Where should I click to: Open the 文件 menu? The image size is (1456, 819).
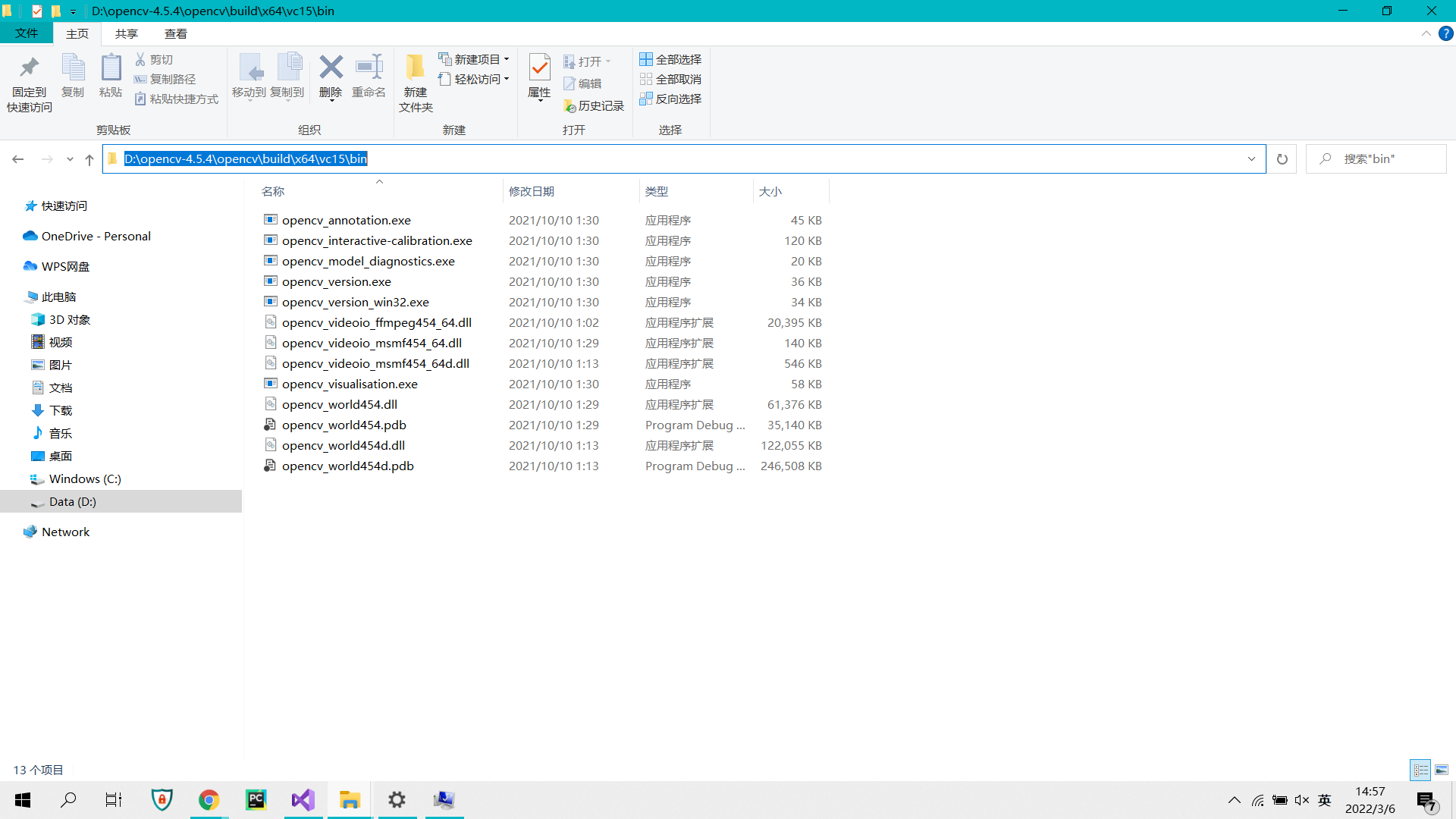pyautogui.click(x=27, y=33)
